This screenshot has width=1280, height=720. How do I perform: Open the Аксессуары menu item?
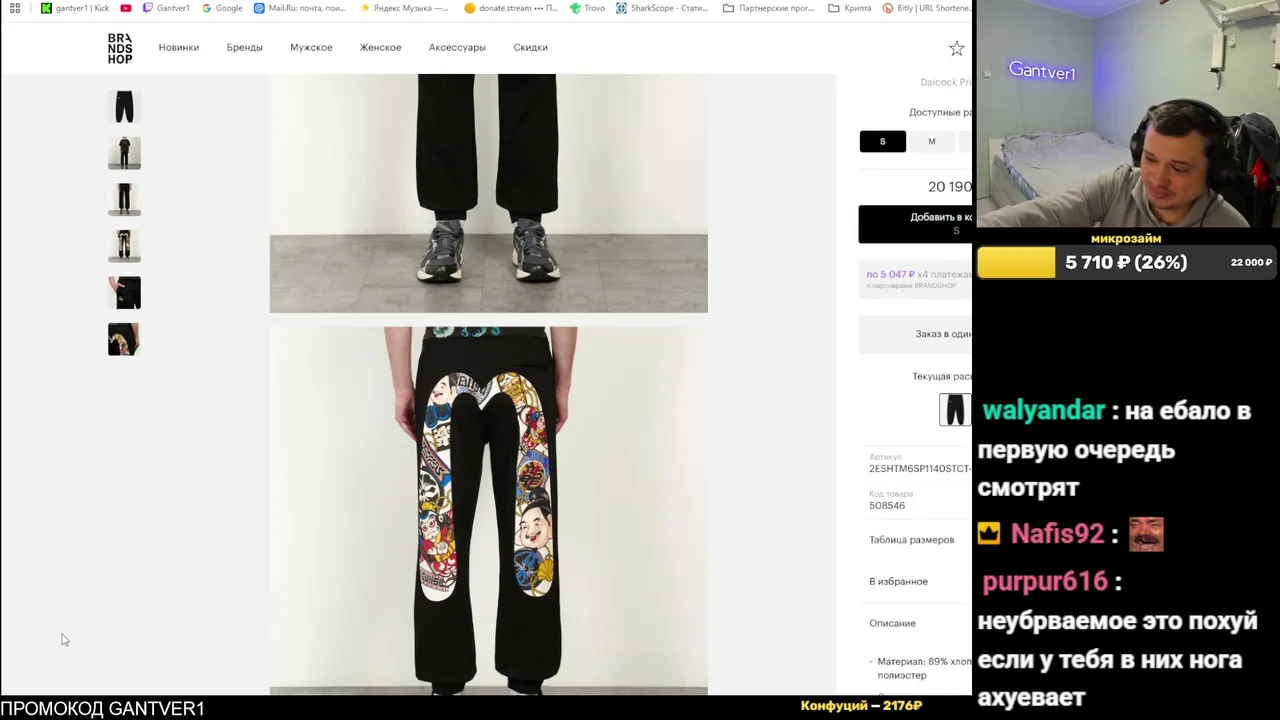click(457, 47)
